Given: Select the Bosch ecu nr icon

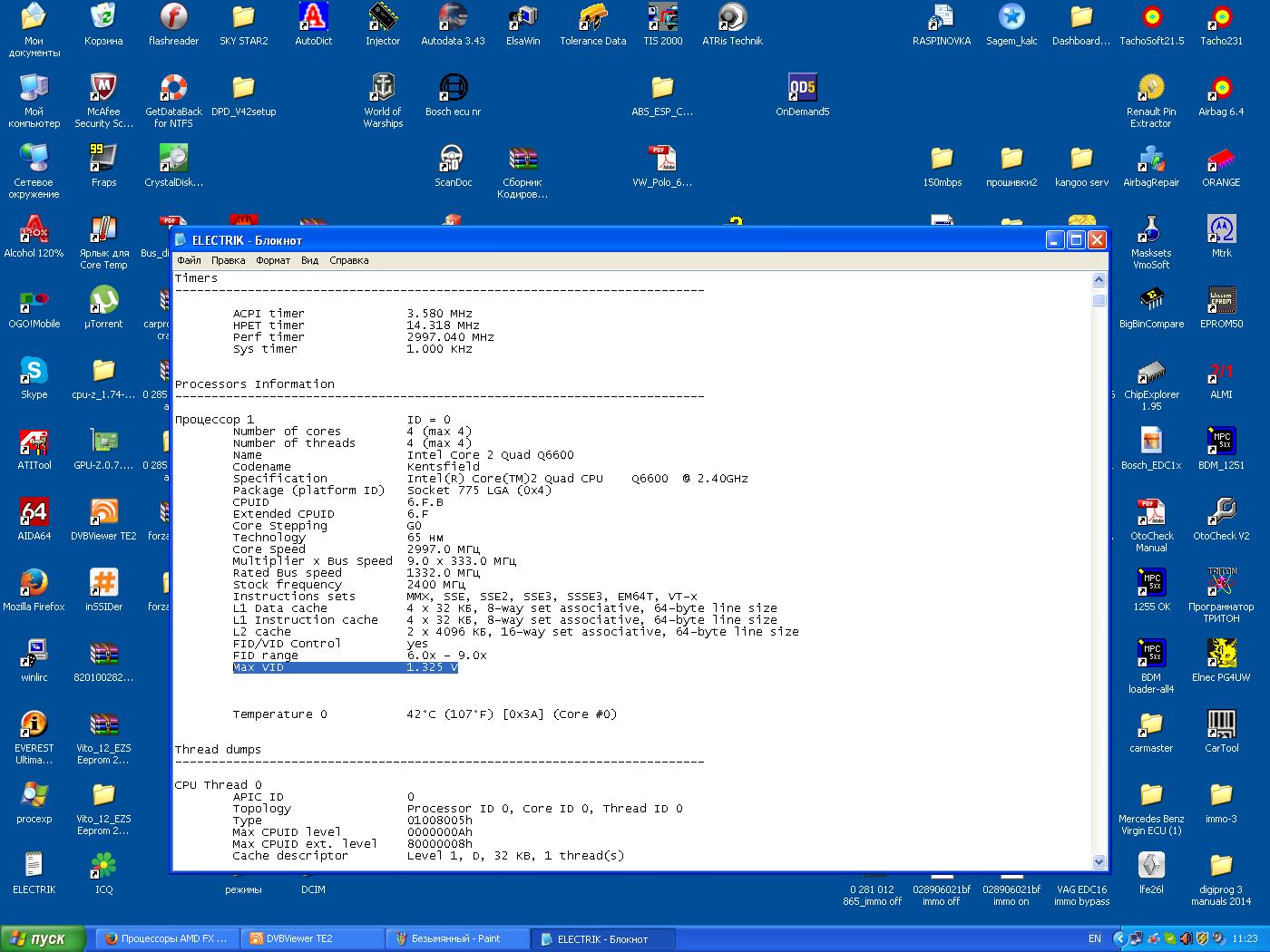Looking at the screenshot, I should click(x=453, y=95).
